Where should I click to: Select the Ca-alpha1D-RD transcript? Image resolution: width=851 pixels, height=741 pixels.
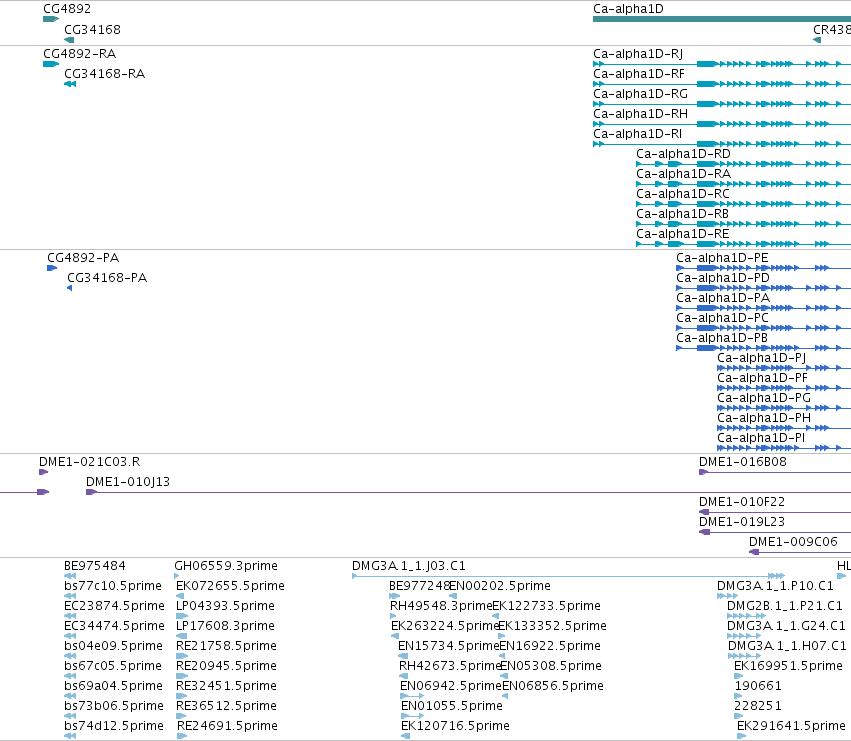click(x=744, y=164)
